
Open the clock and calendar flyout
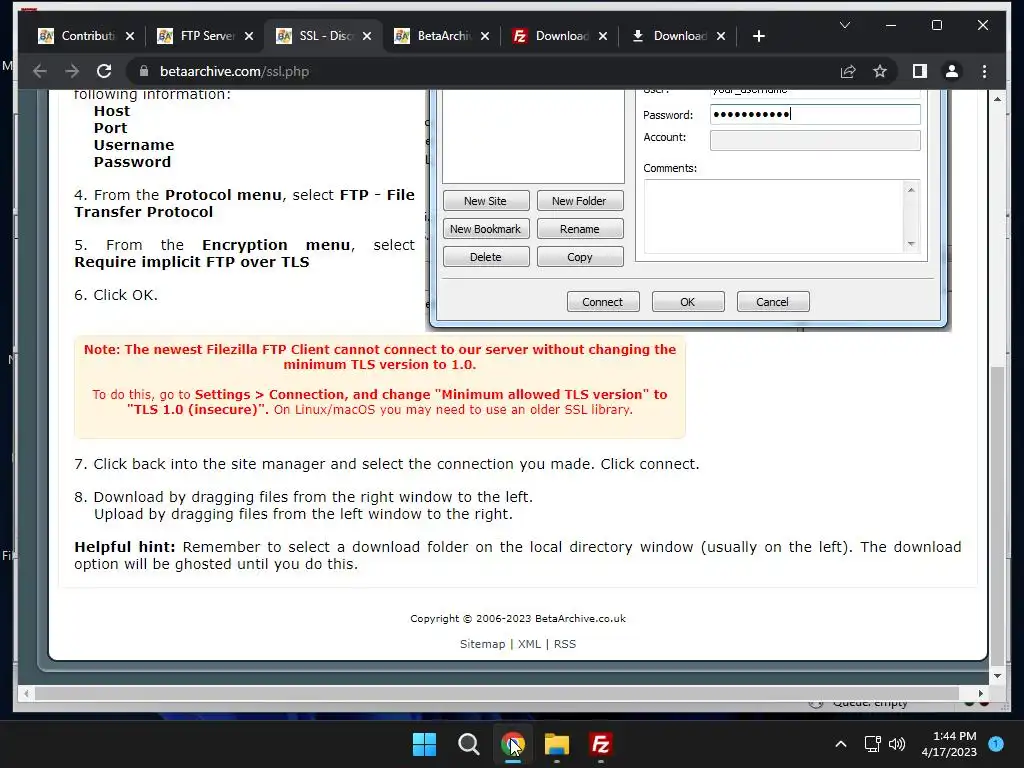pos(949,744)
